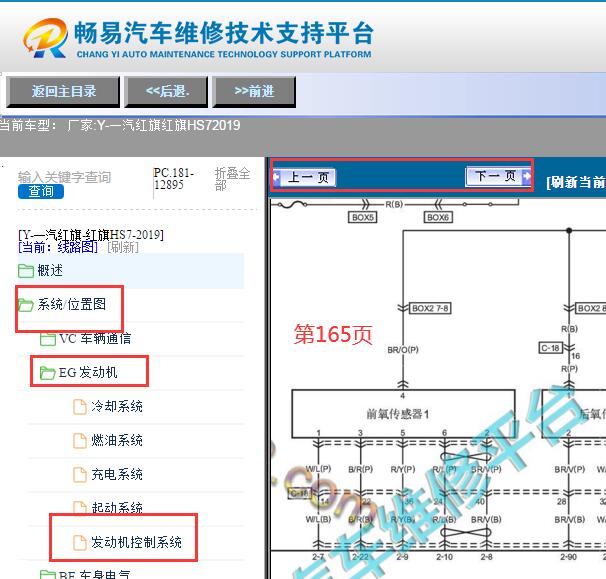Screen dimensions: 606x579
Task: Go to next page with 下一页
Action: [499, 176]
